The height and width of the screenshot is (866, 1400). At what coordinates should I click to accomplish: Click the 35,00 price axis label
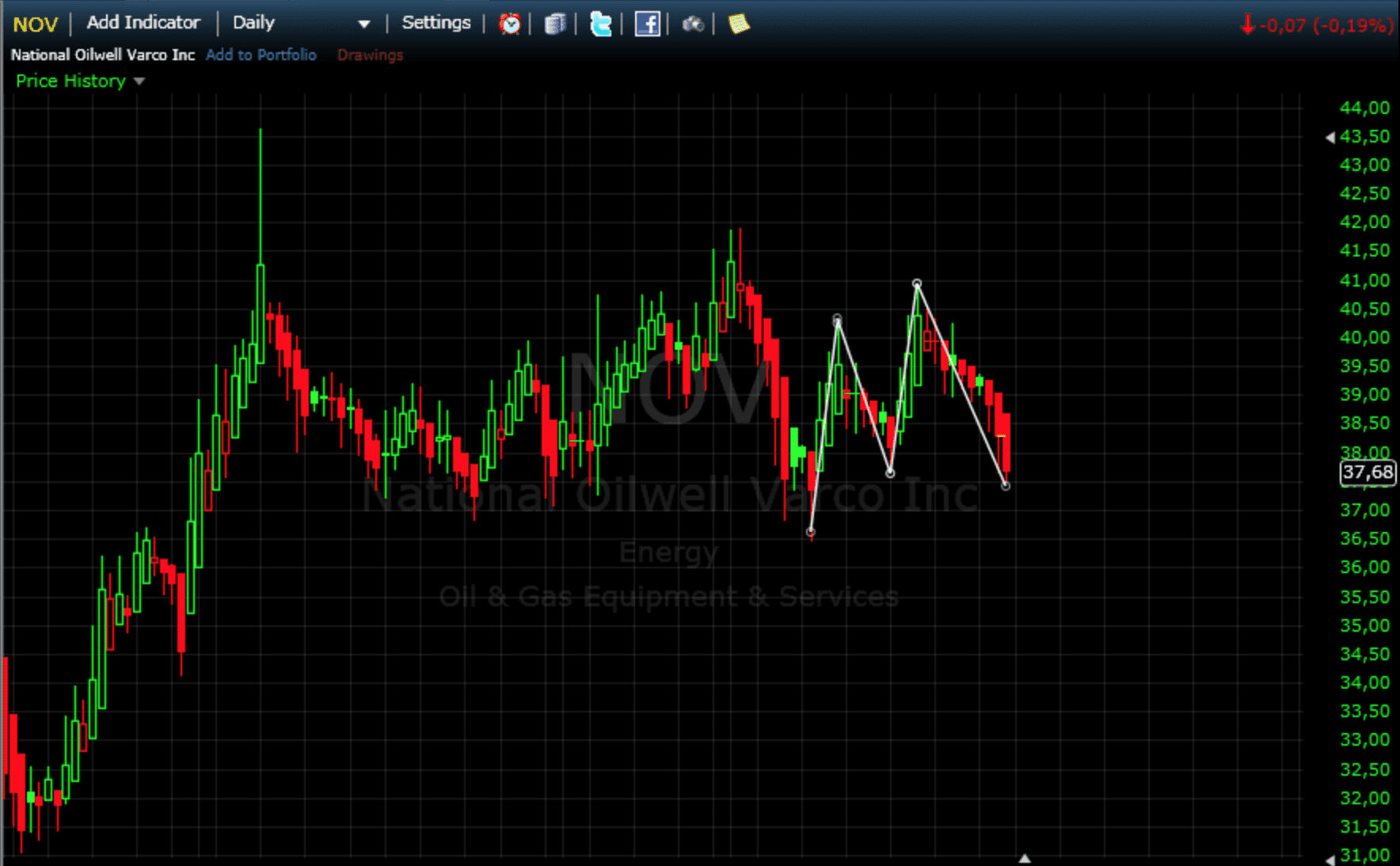(1364, 625)
